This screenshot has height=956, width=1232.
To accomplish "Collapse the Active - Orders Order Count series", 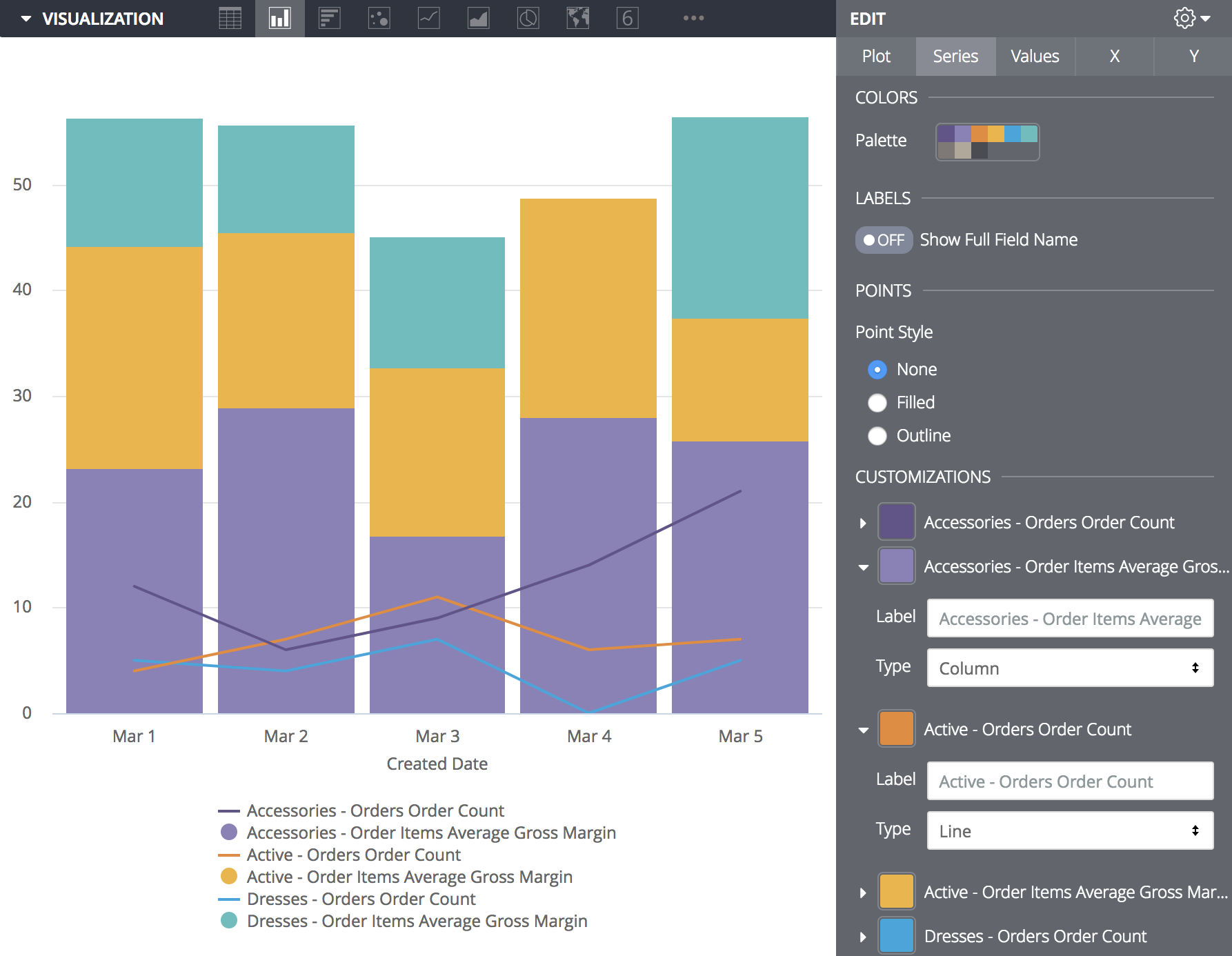I will pos(863,730).
